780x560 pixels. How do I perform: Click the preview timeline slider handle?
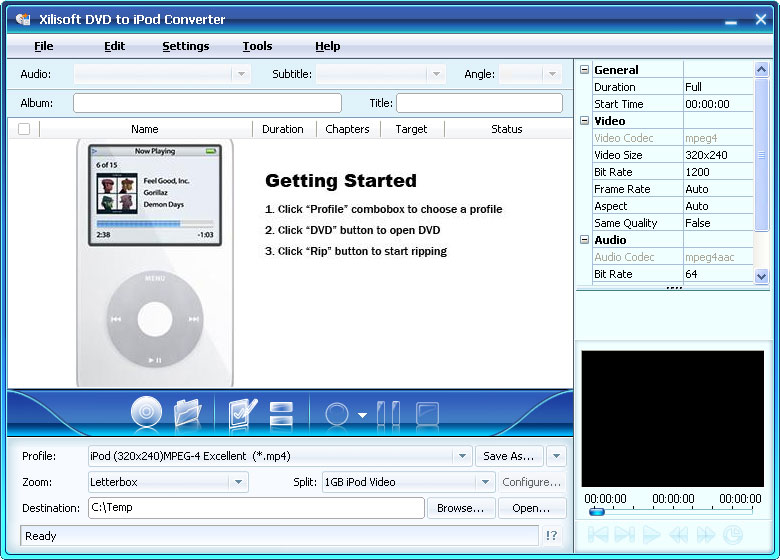(x=596, y=511)
